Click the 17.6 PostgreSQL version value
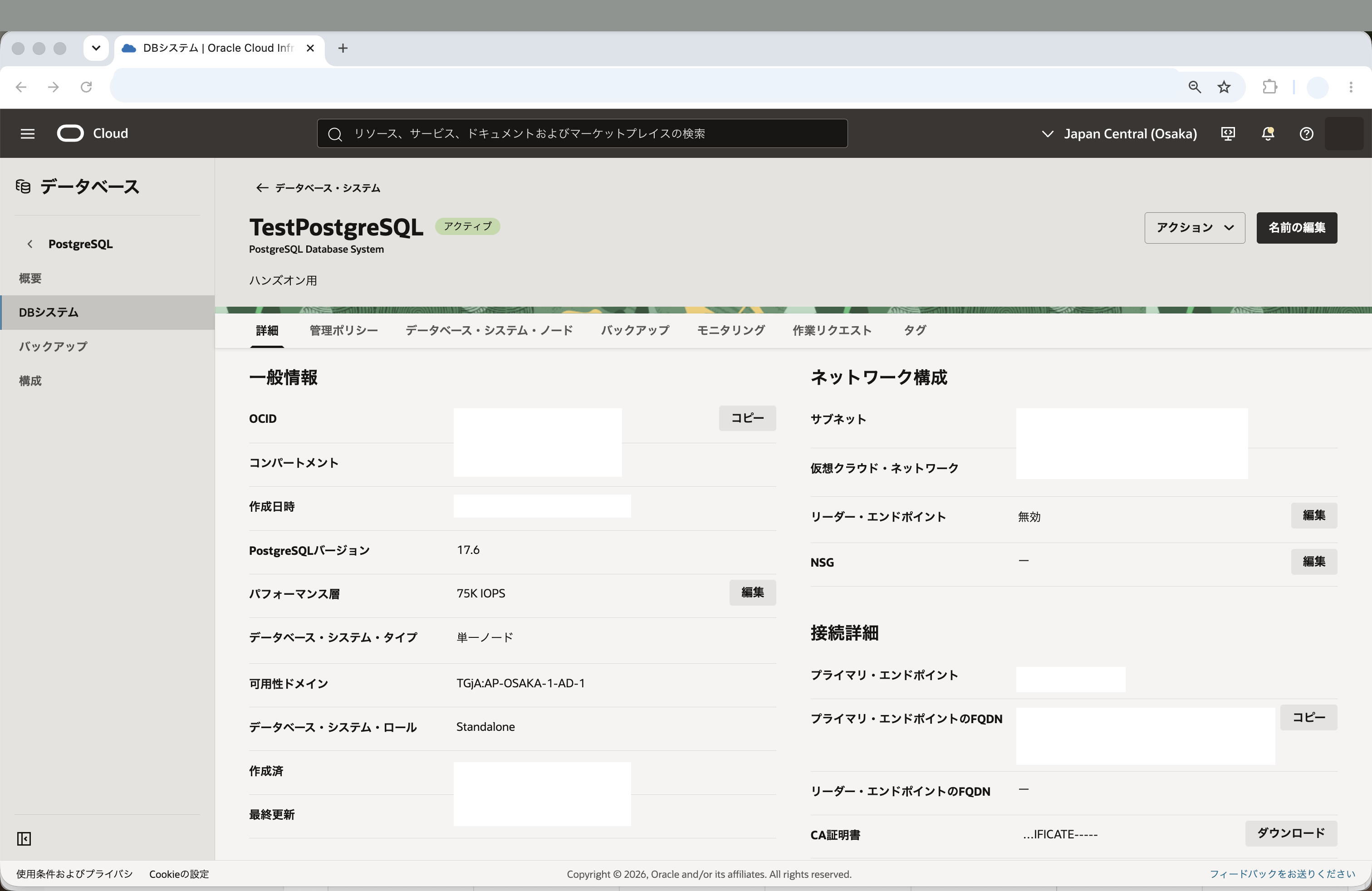This screenshot has height=891, width=1372. 468,550
